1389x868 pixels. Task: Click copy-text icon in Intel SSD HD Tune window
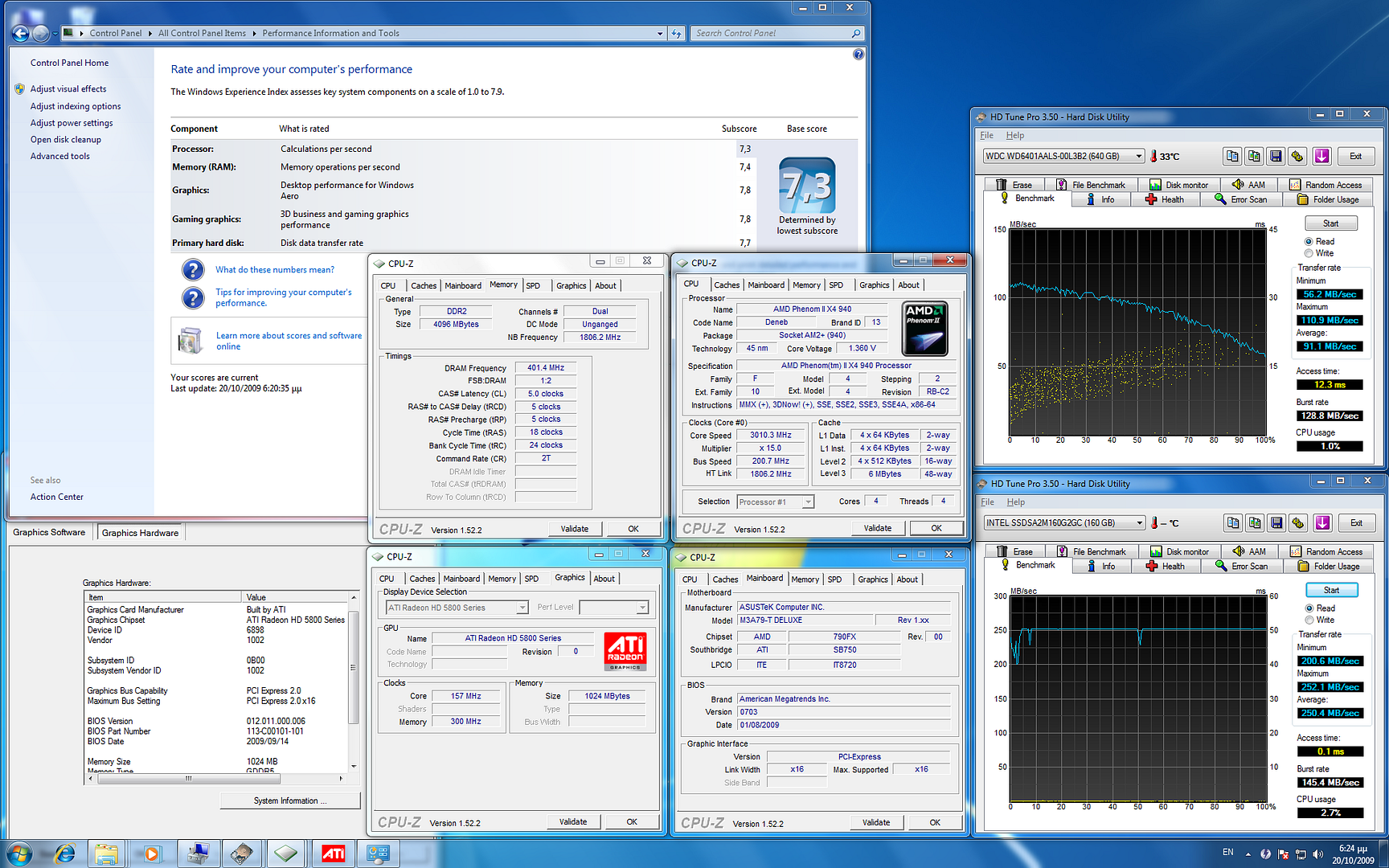coord(1233,522)
